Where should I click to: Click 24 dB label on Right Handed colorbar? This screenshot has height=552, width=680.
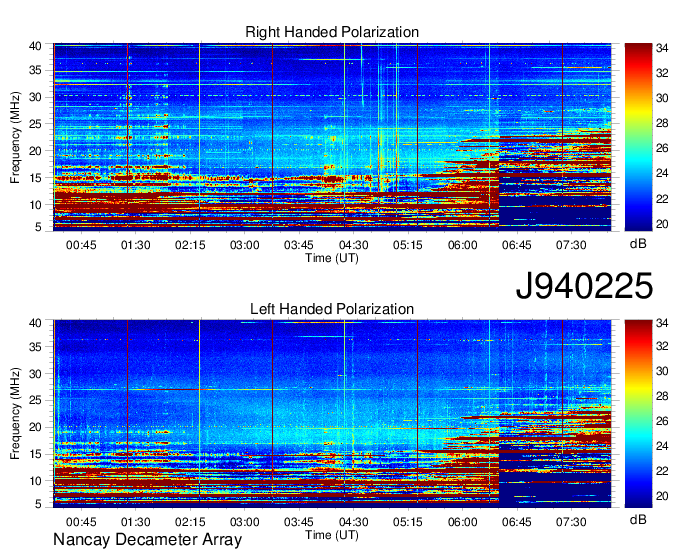(x=662, y=173)
